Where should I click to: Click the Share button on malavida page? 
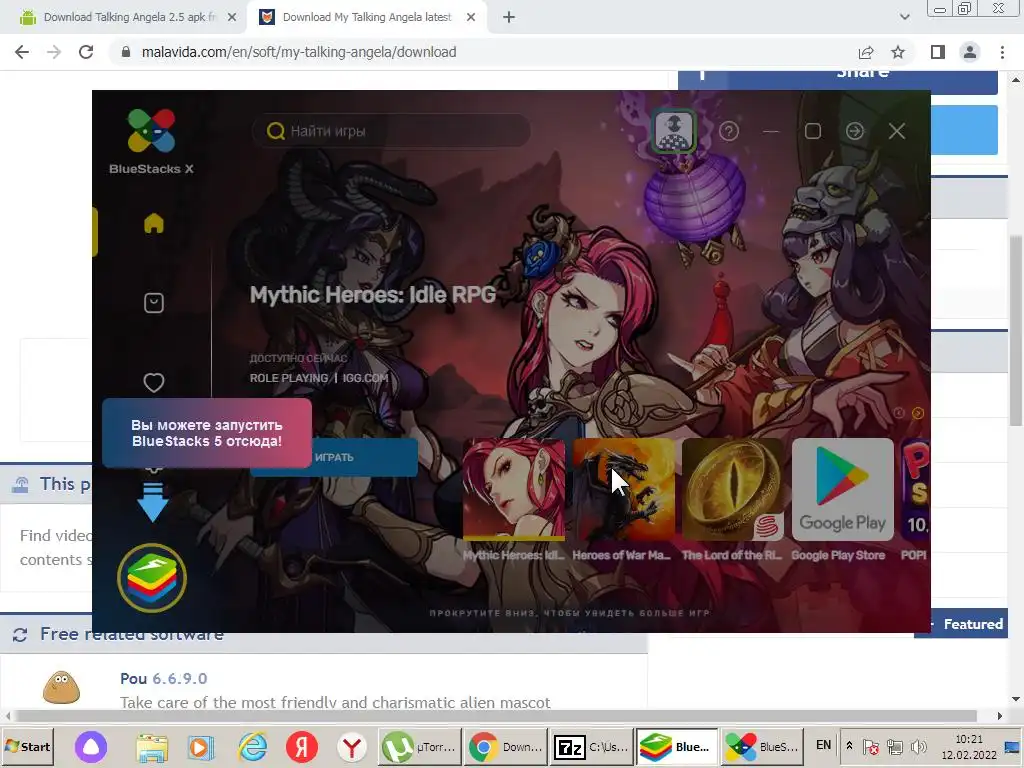838,82
